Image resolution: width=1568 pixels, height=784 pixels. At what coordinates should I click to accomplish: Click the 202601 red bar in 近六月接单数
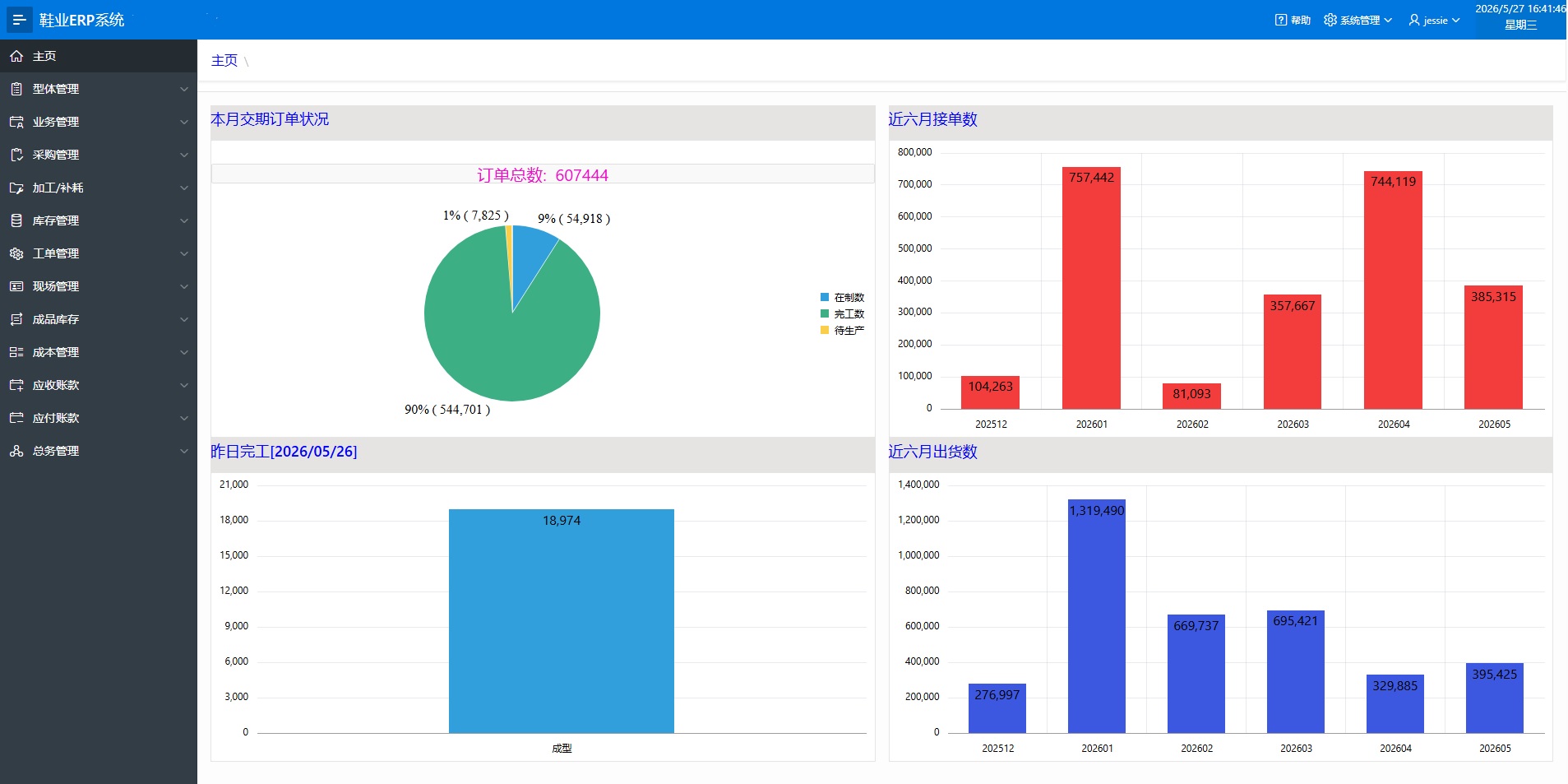[x=1091, y=288]
